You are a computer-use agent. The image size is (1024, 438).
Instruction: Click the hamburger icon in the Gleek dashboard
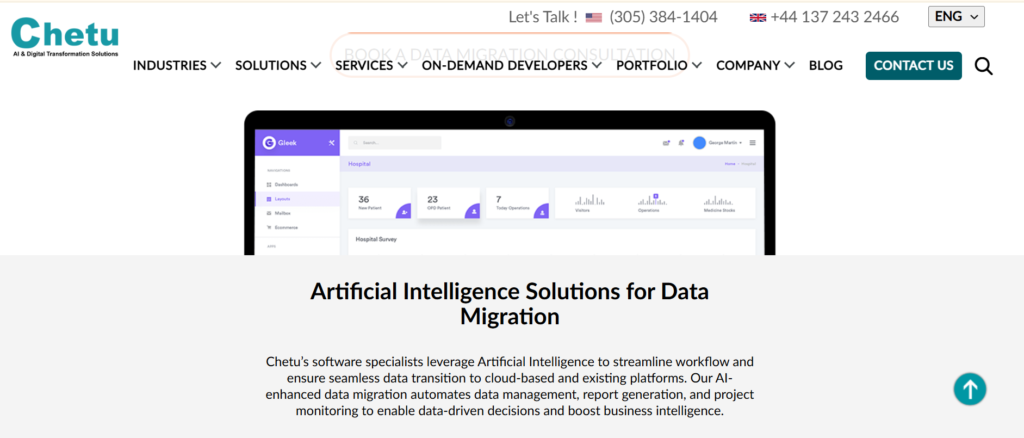pyautogui.click(x=752, y=143)
